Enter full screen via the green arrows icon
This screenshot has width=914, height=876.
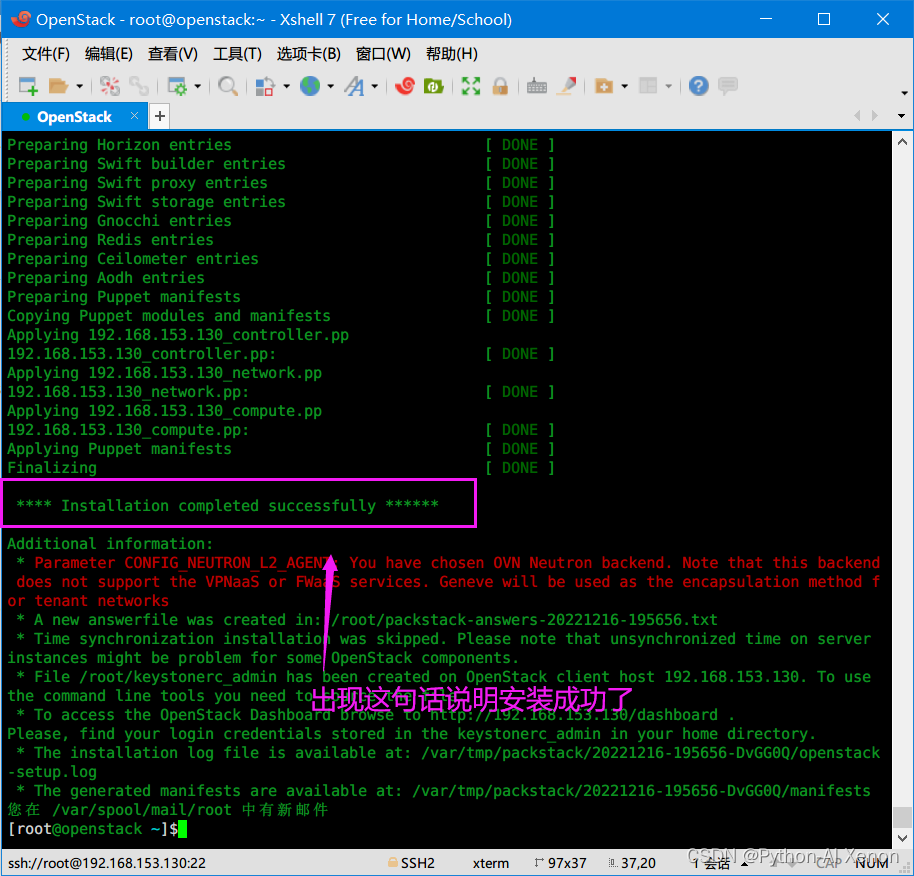[472, 86]
